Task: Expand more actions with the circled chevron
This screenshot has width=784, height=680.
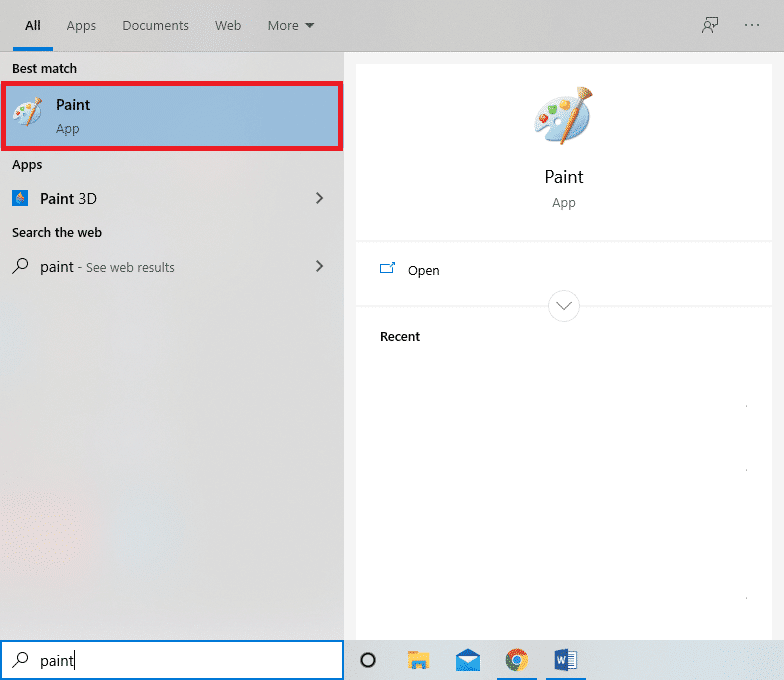Action: pos(564,306)
